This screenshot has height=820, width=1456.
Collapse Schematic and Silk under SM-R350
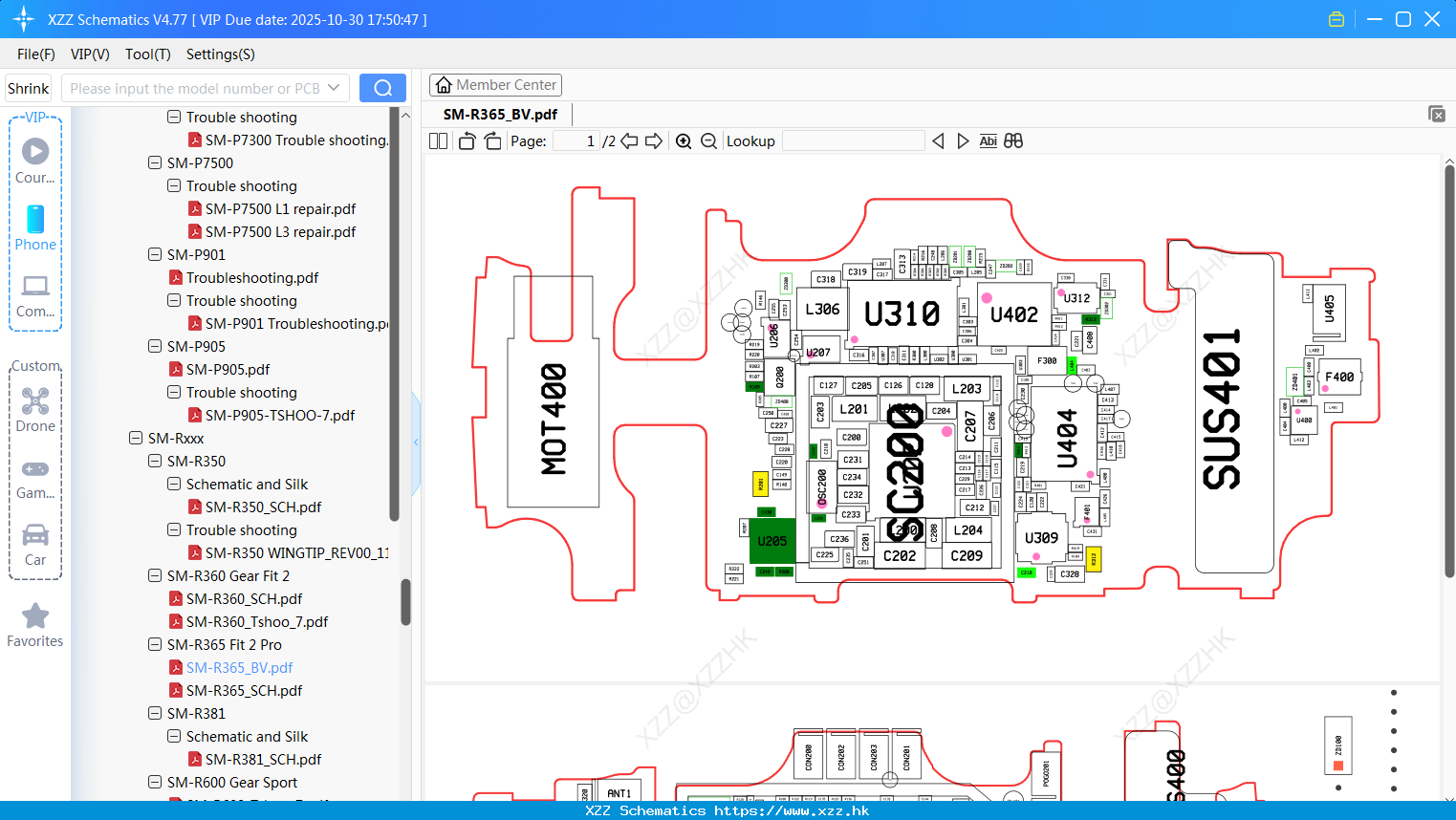[x=174, y=485]
